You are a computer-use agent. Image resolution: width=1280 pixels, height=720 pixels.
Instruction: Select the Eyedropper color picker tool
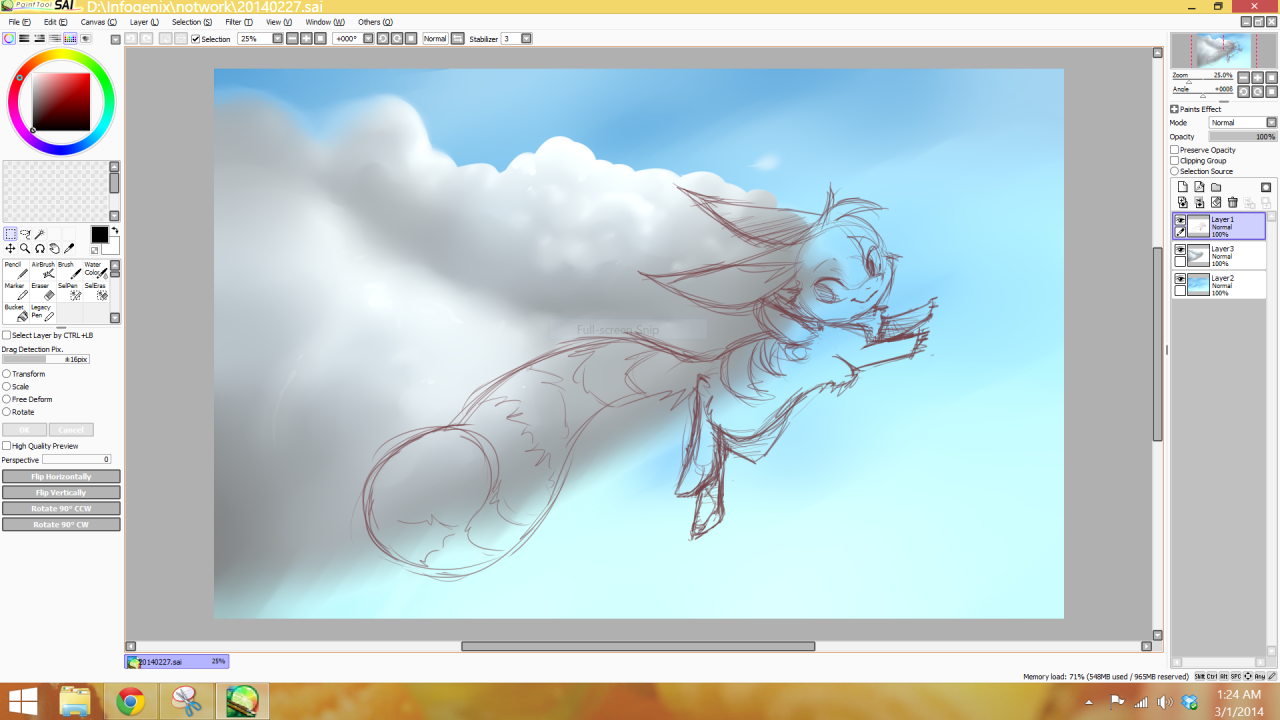pos(69,248)
